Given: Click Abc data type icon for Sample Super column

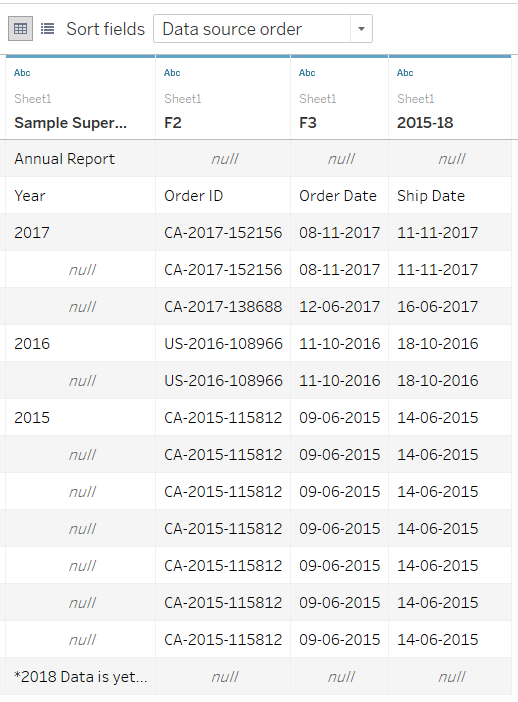Looking at the screenshot, I should pyautogui.click(x=22, y=73).
